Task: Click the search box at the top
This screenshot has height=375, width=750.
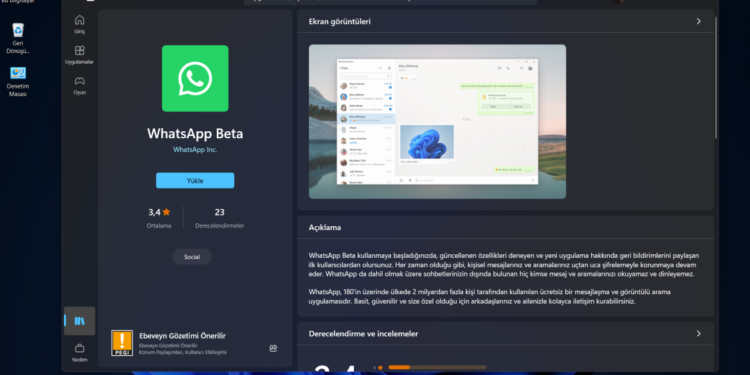Action: tap(390, 2)
